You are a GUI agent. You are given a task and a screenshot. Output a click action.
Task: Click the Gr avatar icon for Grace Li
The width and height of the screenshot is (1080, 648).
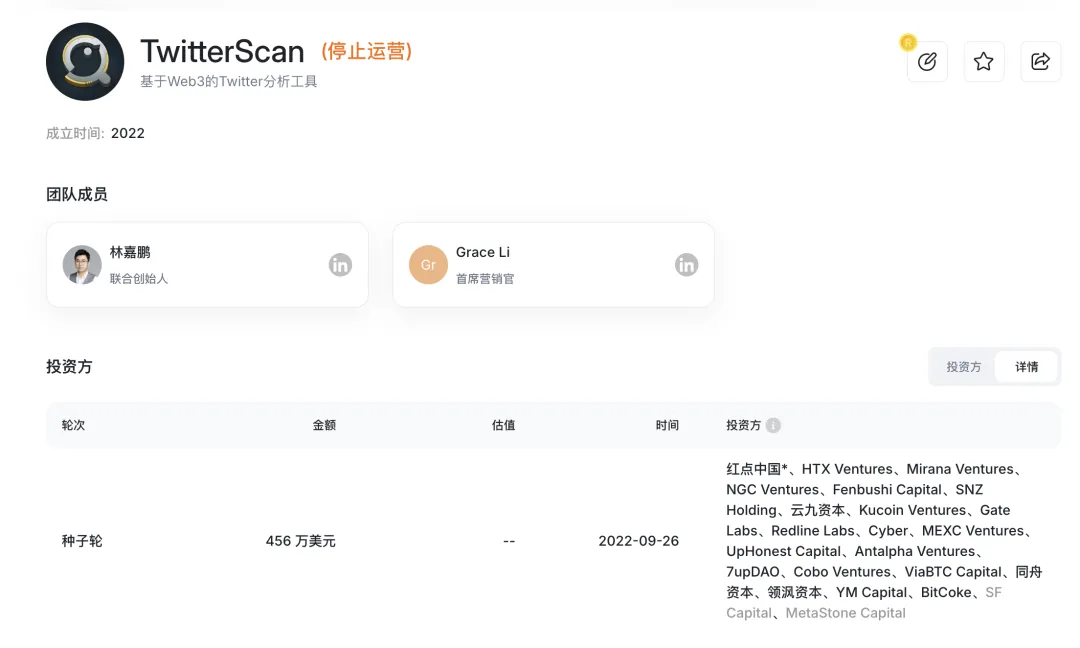(x=428, y=265)
